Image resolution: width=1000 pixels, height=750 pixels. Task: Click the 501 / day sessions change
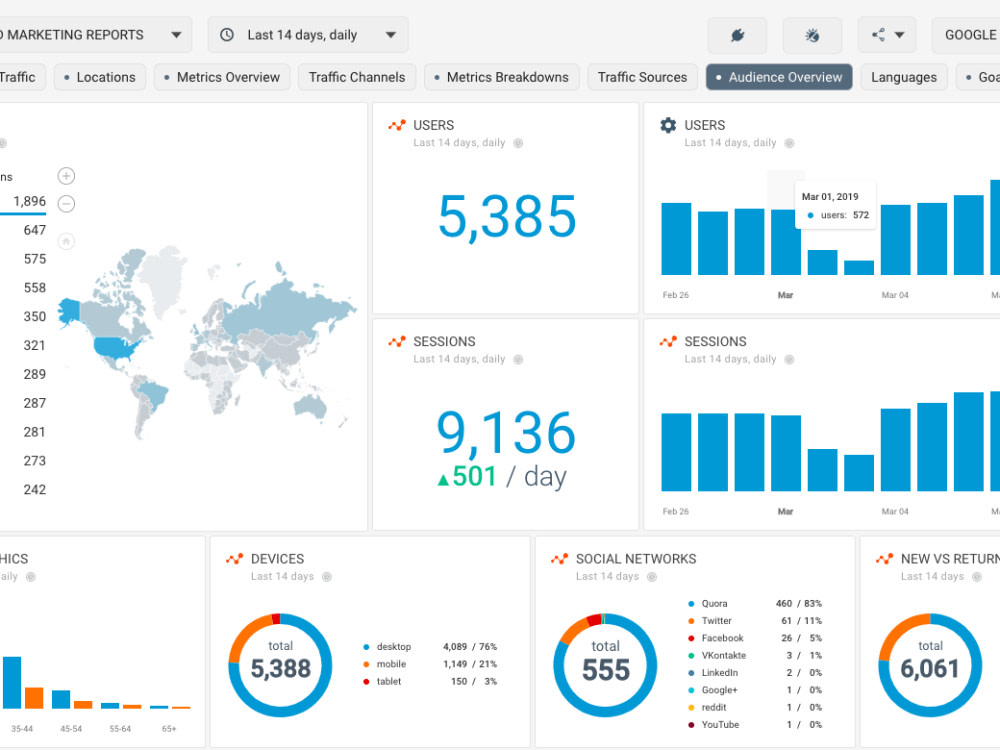click(x=502, y=476)
